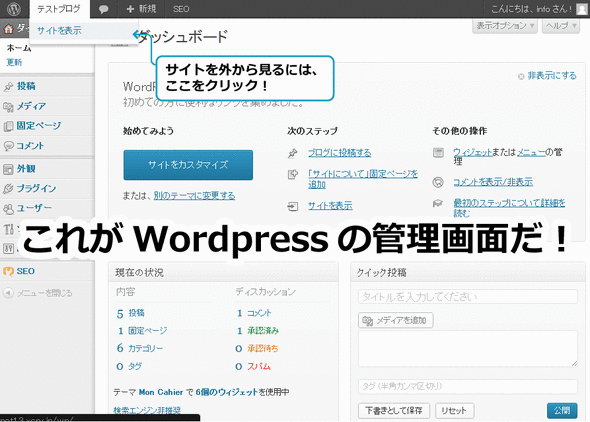Viewport: 590px width, 422px height.
Task: Click 6個のウィジェット link
Action: [227, 392]
